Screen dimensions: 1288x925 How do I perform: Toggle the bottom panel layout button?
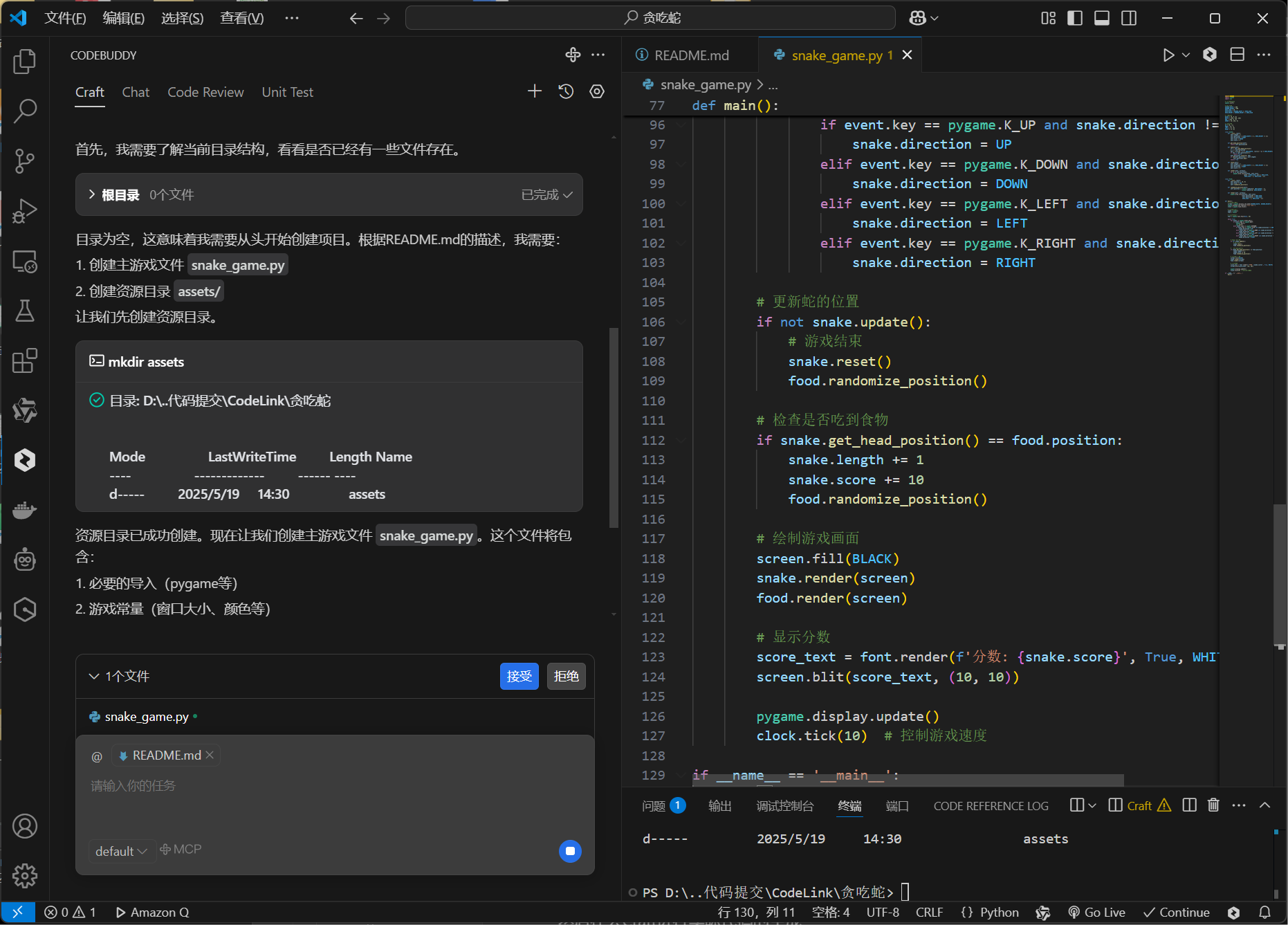(1102, 18)
